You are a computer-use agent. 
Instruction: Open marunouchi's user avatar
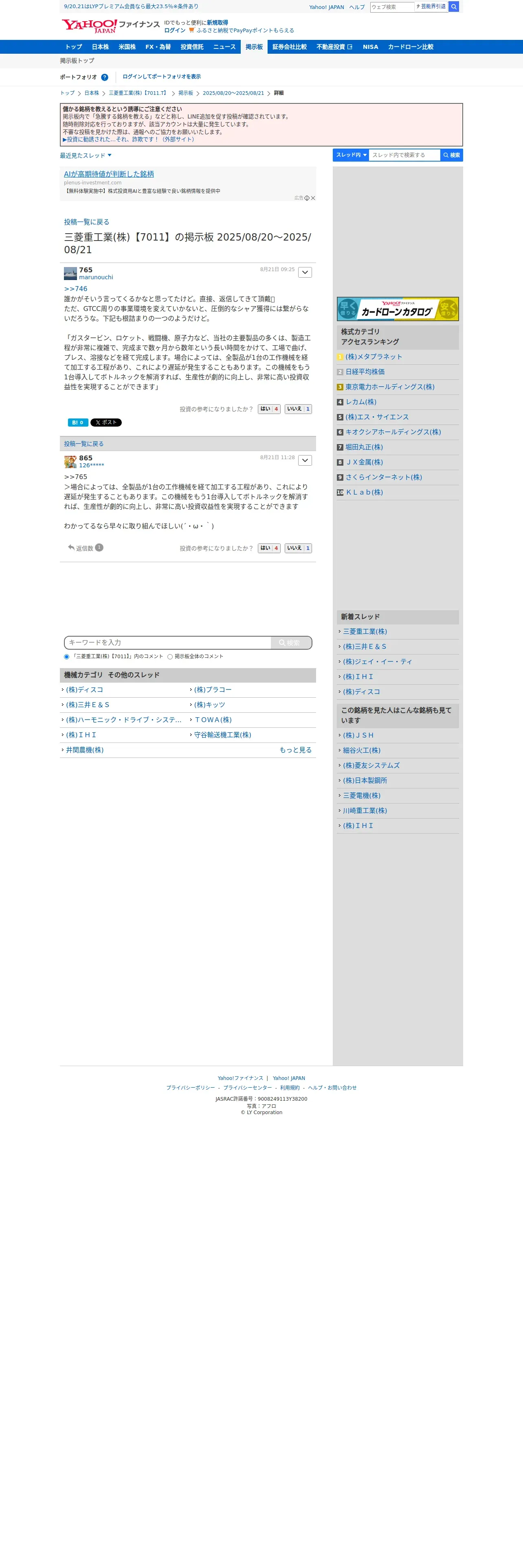click(x=70, y=273)
